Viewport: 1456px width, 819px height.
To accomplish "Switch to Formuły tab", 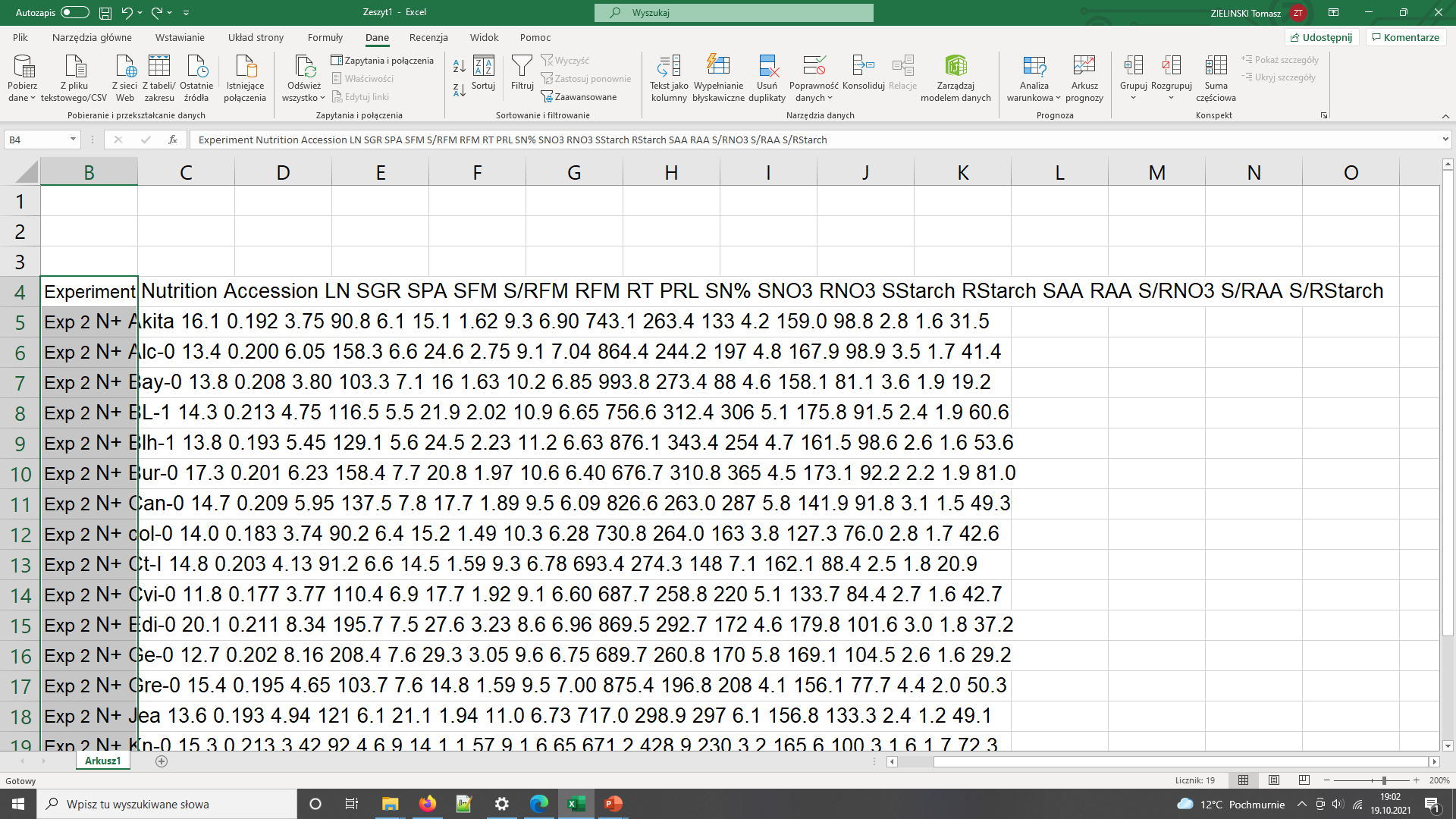I will click(325, 37).
